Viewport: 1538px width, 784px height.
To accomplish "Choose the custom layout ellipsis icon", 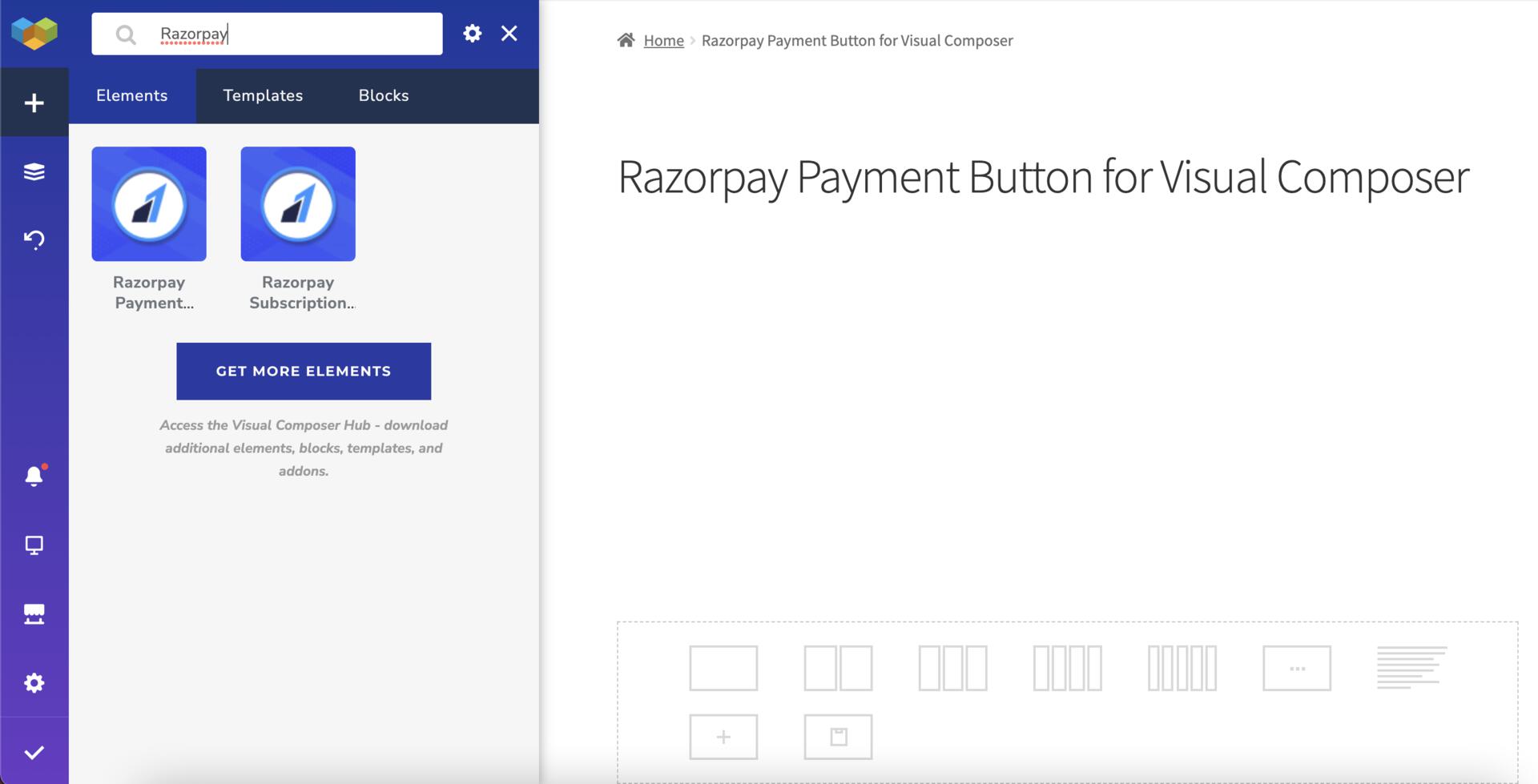I will [1297, 668].
